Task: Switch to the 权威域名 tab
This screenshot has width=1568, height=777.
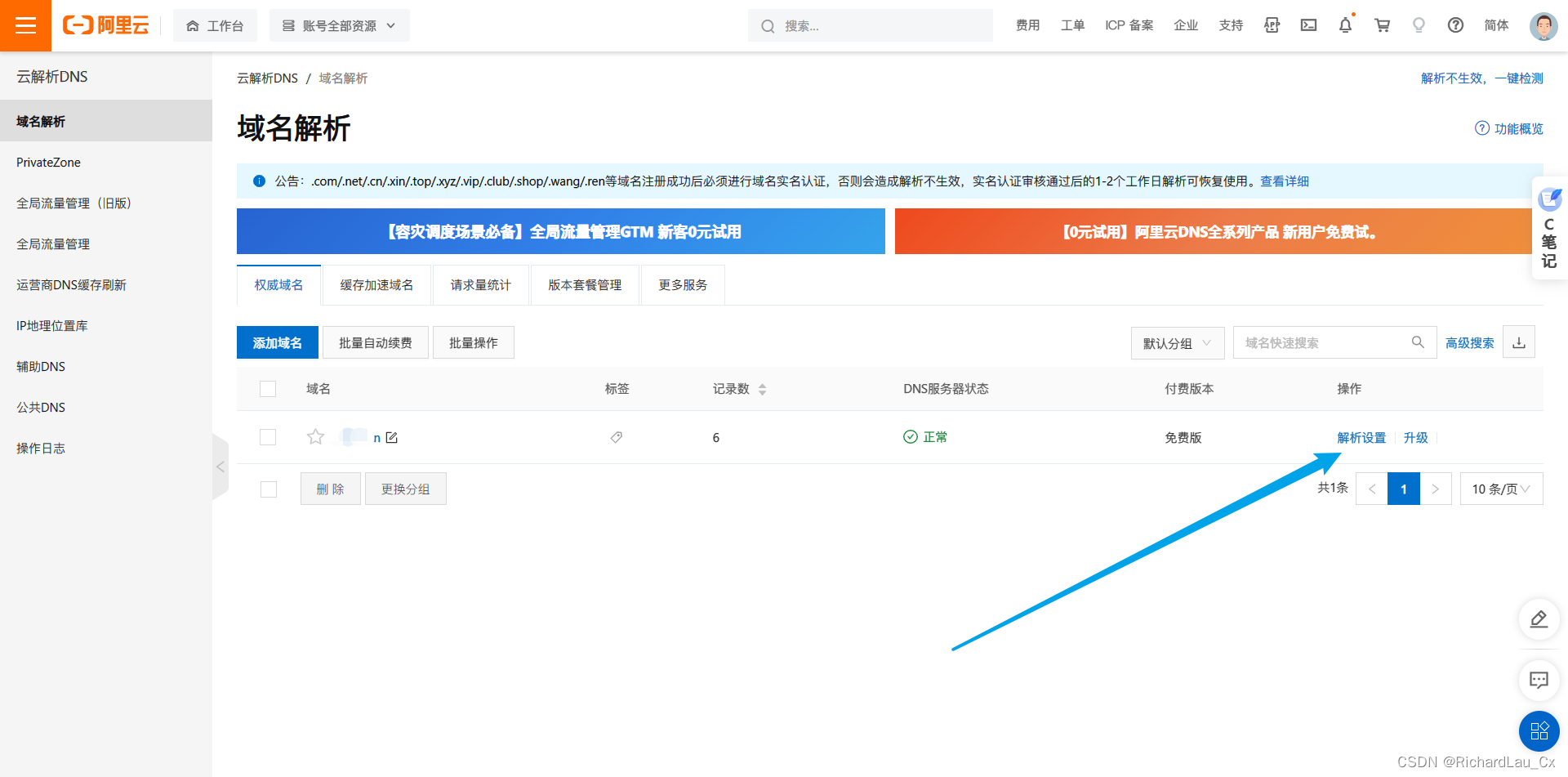Action: pyautogui.click(x=278, y=284)
